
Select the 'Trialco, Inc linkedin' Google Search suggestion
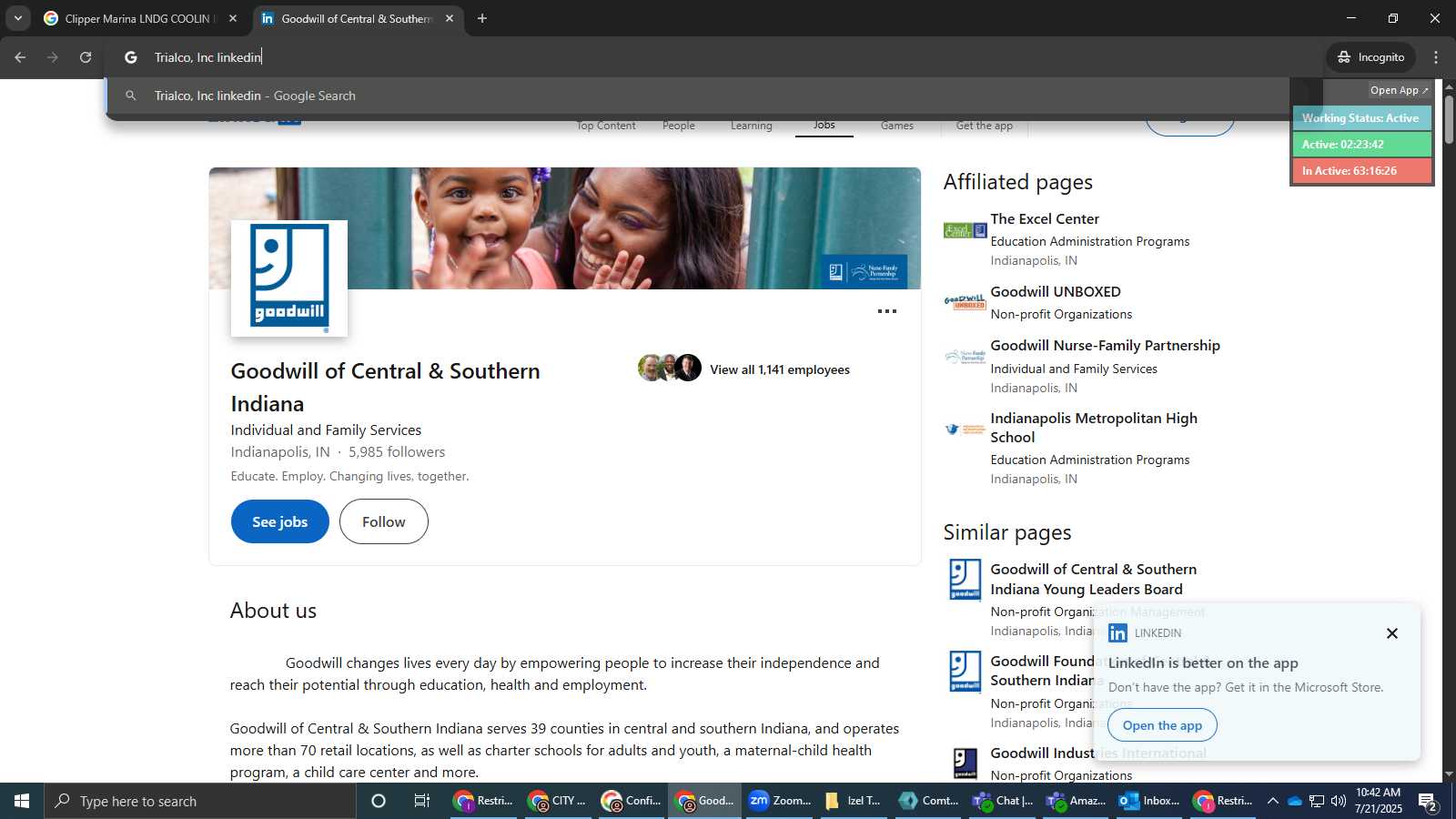tap(699, 96)
